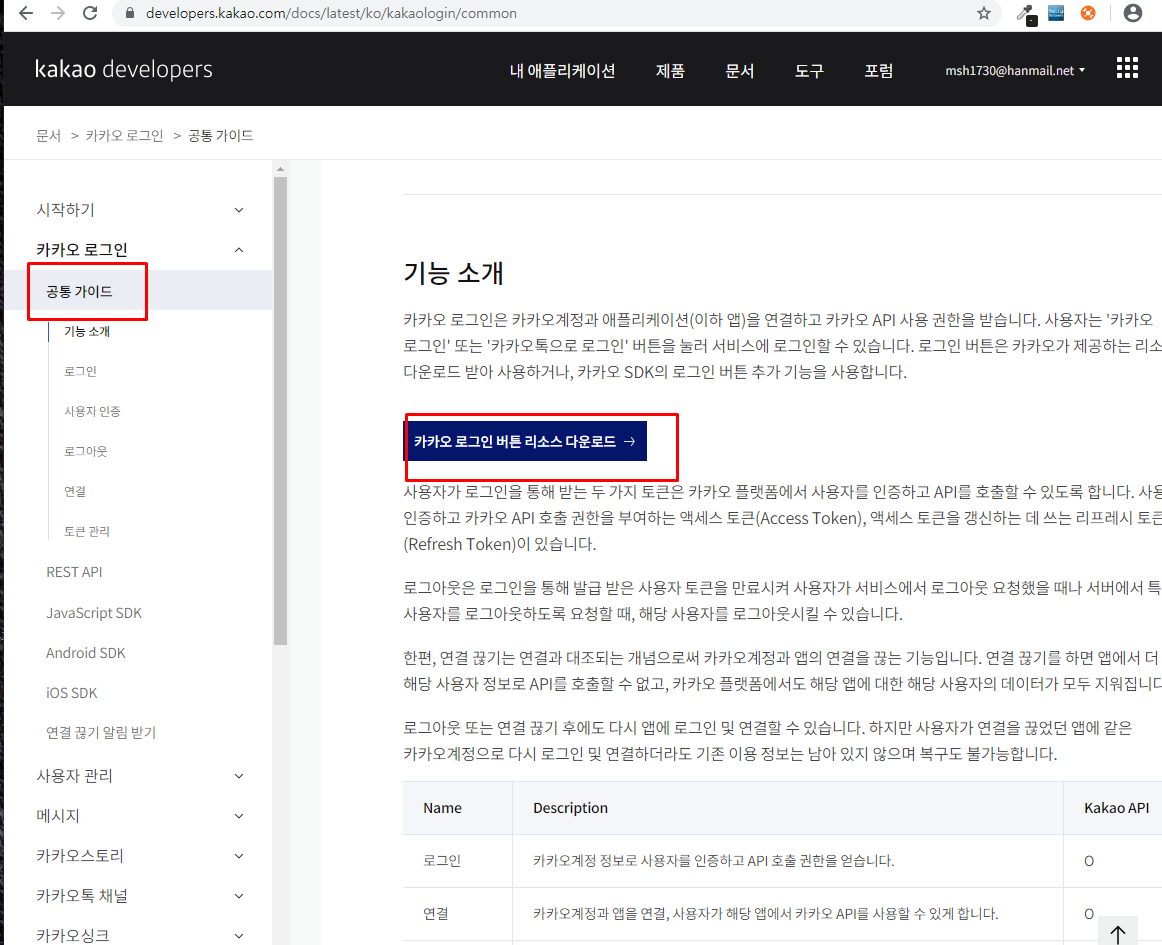
Task: Bookmark this page with the star icon
Action: click(x=983, y=13)
